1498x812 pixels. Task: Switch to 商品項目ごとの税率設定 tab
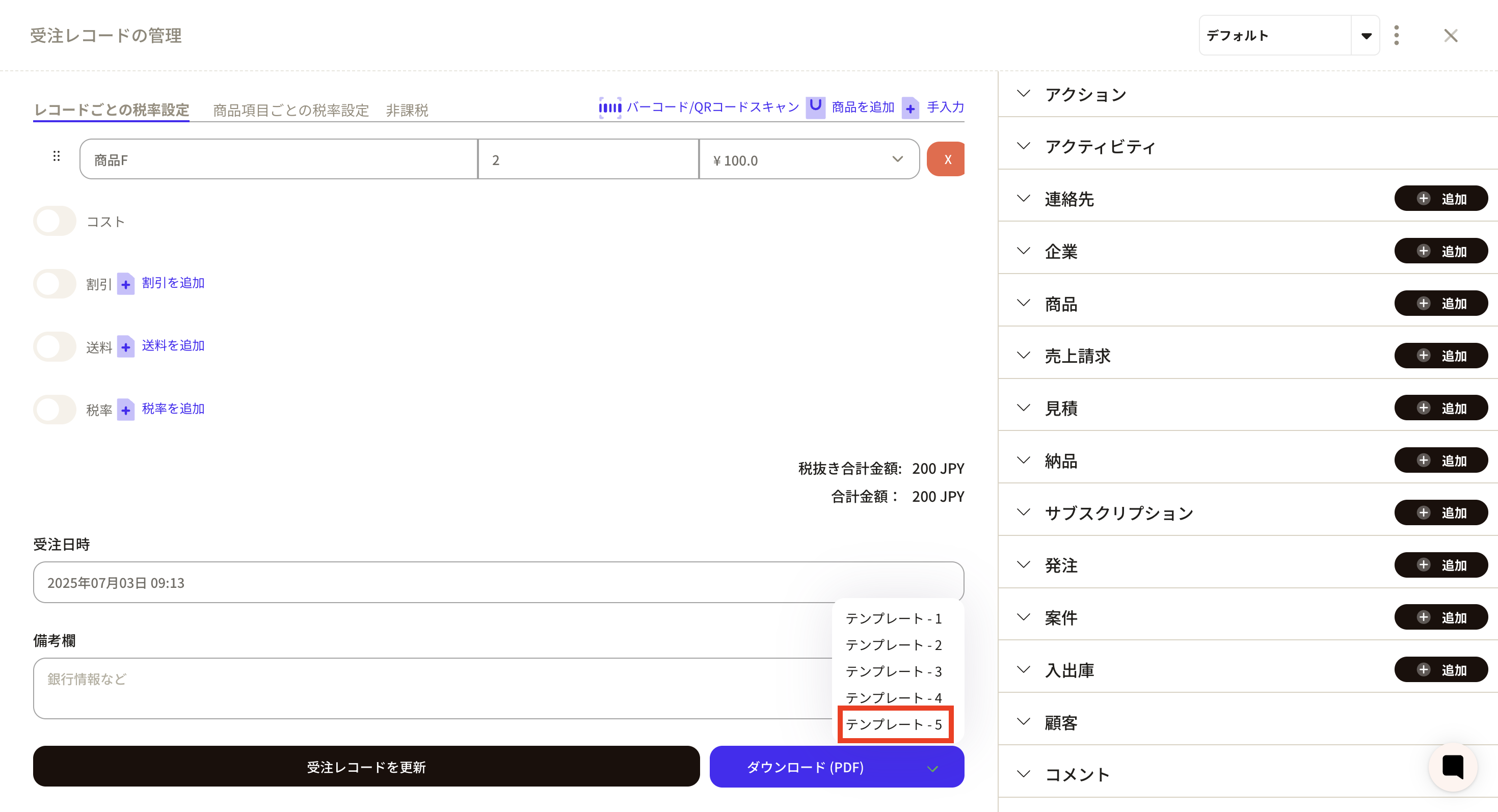[x=291, y=111]
